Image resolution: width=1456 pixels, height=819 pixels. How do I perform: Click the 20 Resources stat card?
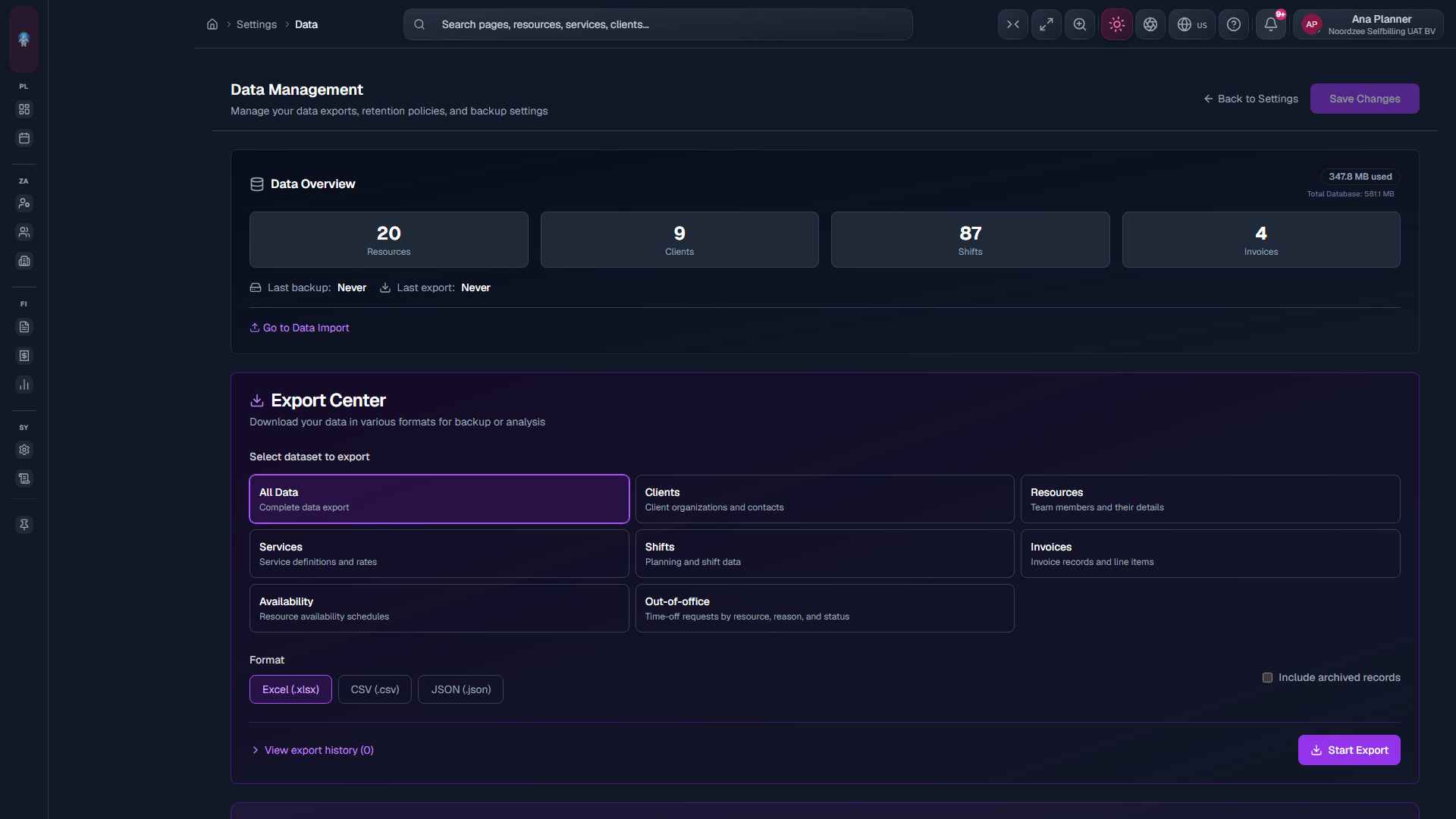389,240
